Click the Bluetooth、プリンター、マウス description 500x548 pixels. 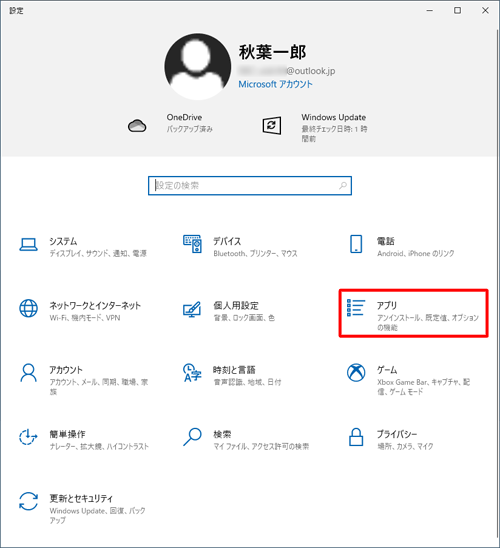(x=255, y=253)
